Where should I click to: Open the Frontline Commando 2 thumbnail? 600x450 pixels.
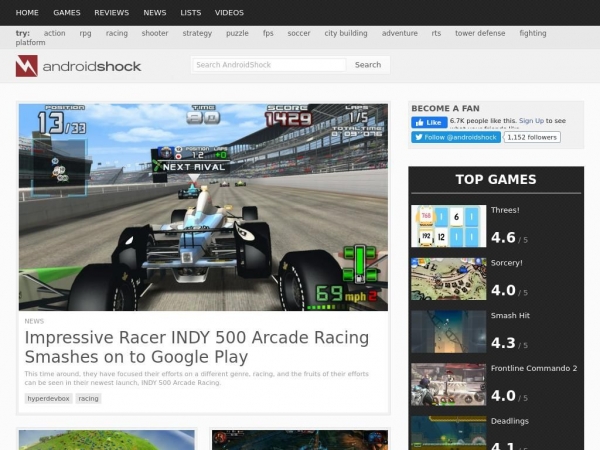pyautogui.click(x=448, y=385)
